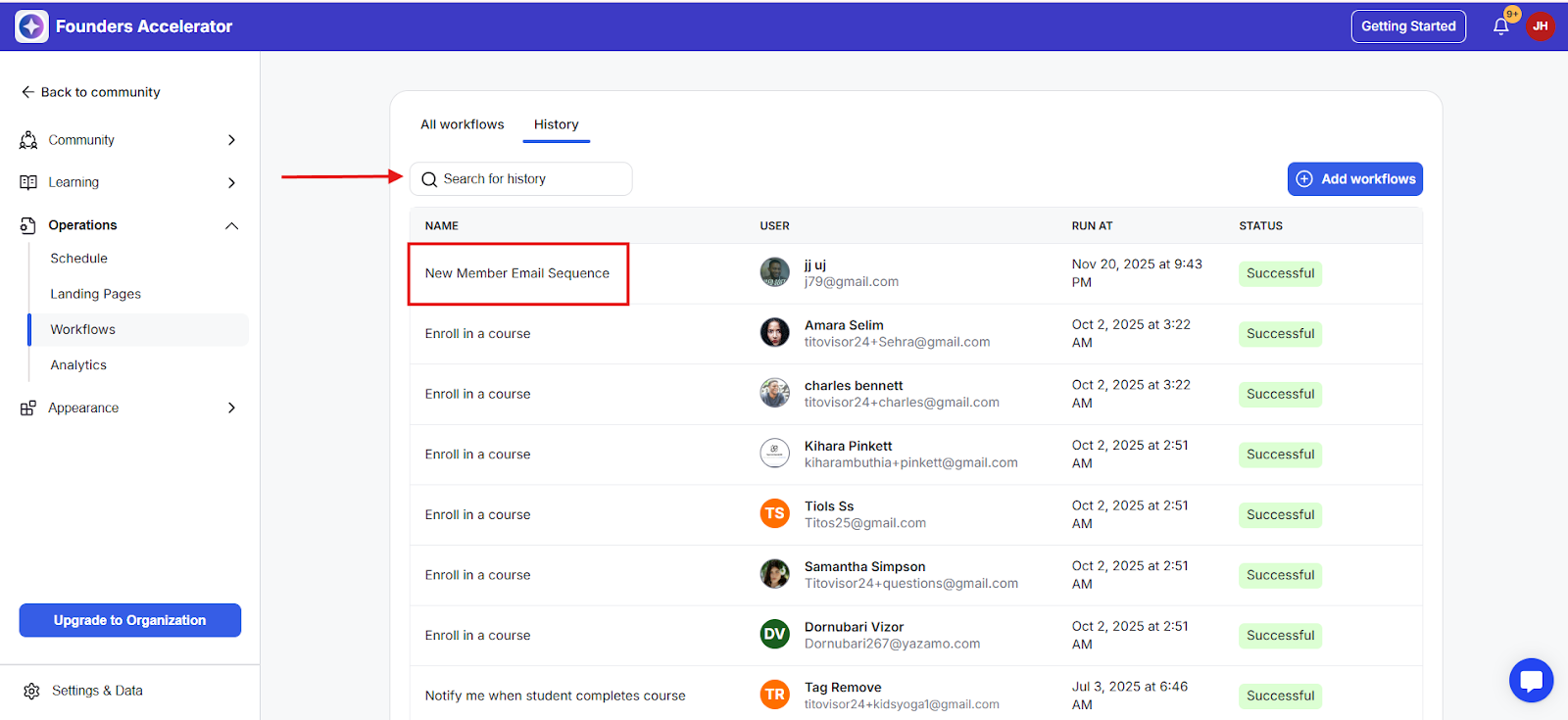
Task: Click Enroll in a course for Kihara Pinkett
Action: 478,455
